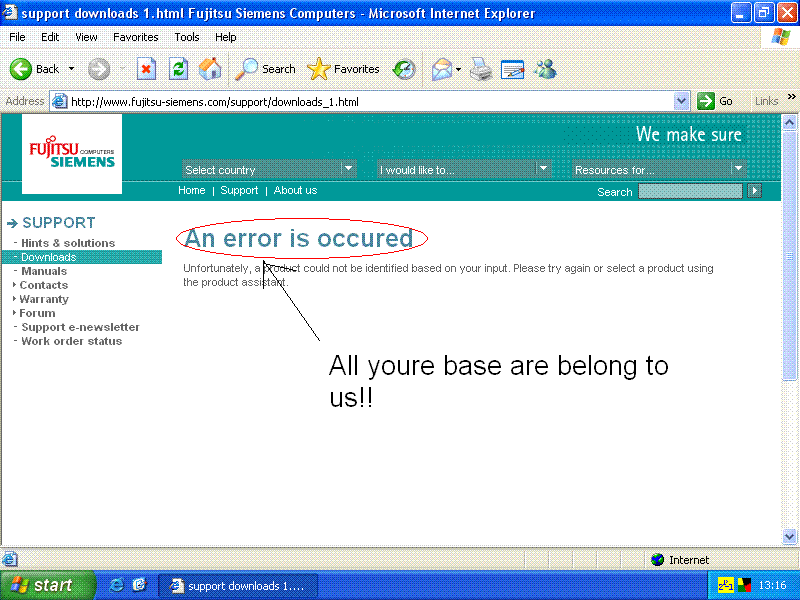Click the taskbar clock 13:16
Screen dimensions: 800x600
click(772, 585)
